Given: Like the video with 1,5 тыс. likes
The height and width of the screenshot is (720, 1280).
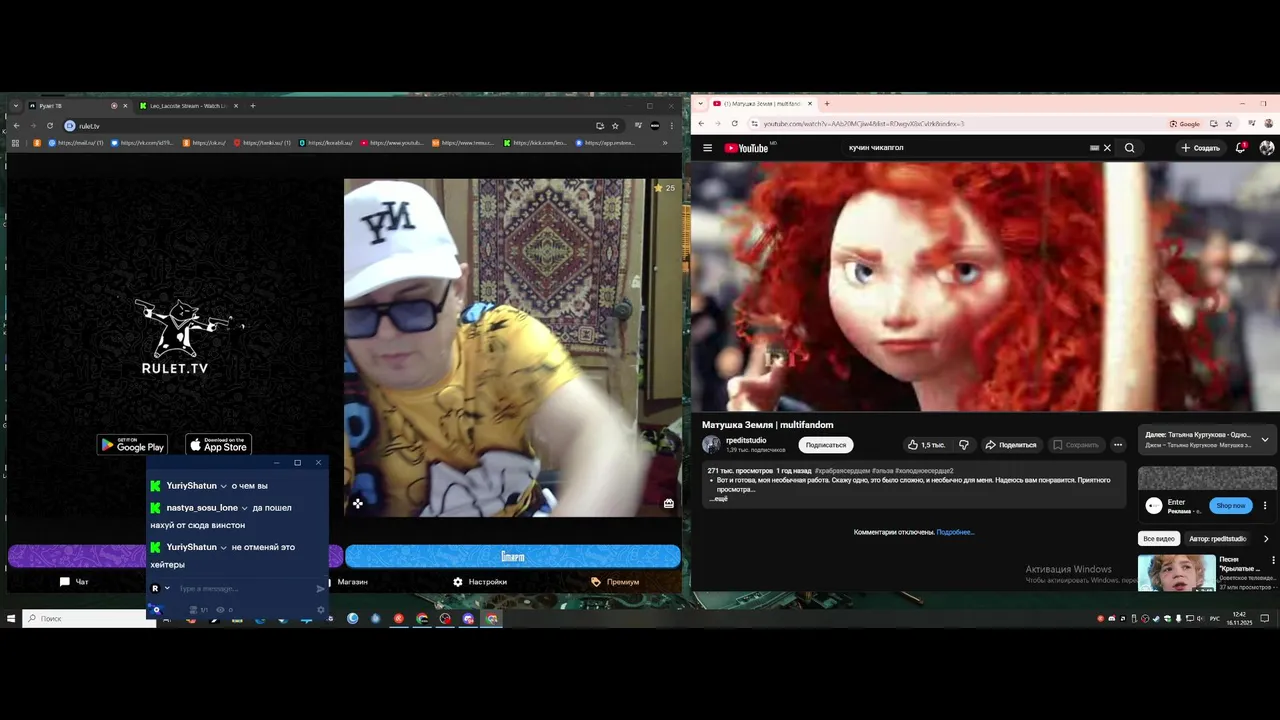Looking at the screenshot, I should tap(926, 445).
